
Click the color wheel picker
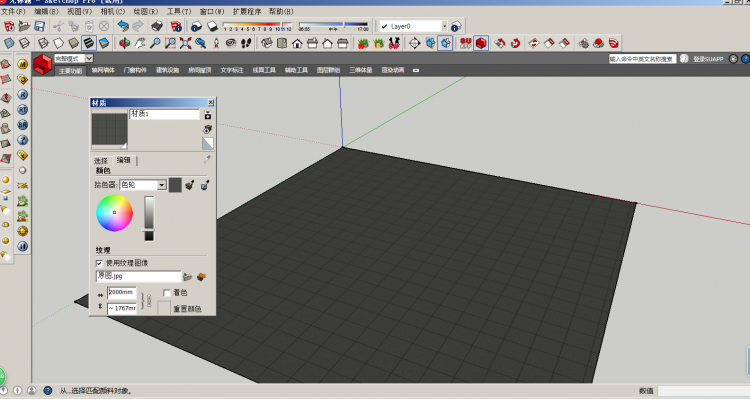click(114, 213)
